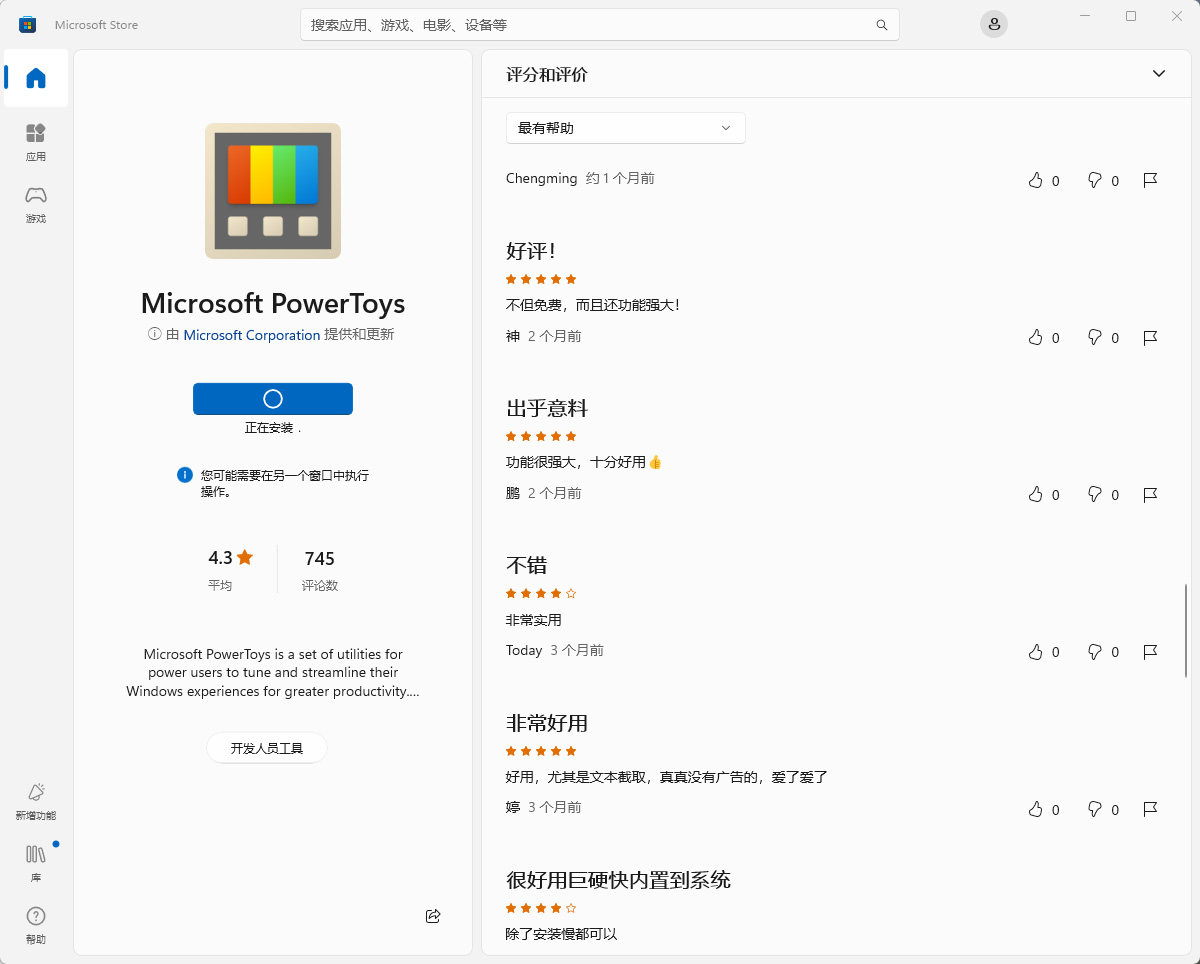The height and width of the screenshot is (964, 1200).
Task: Like the review titled 好评!
Action: (1035, 338)
